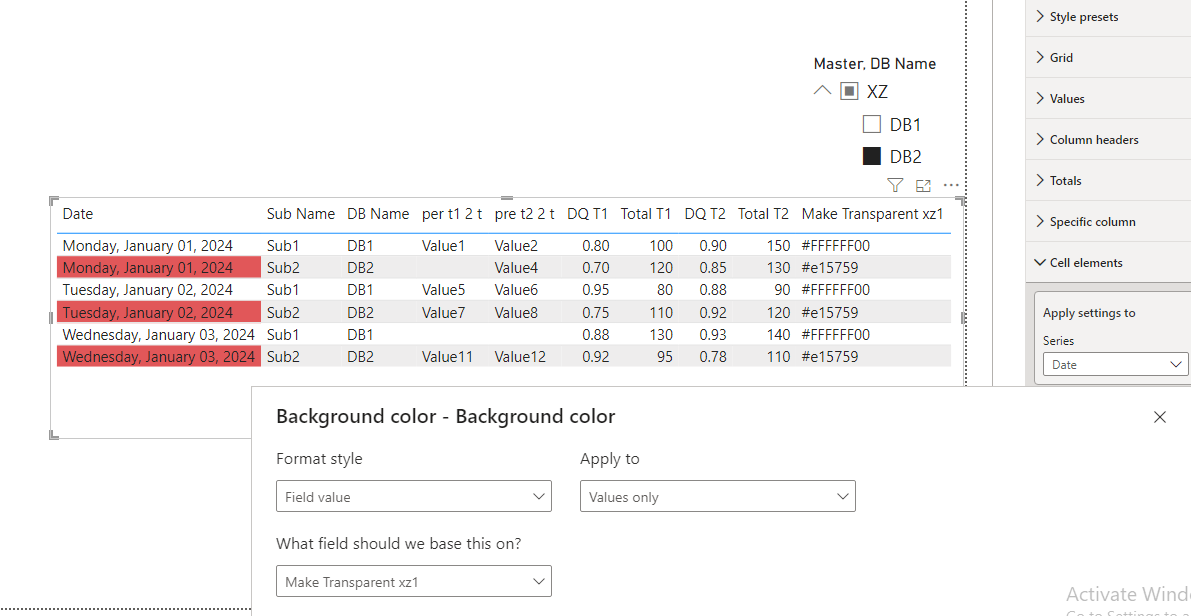Click the DB Name column header
1191x616 pixels.
click(x=378, y=214)
